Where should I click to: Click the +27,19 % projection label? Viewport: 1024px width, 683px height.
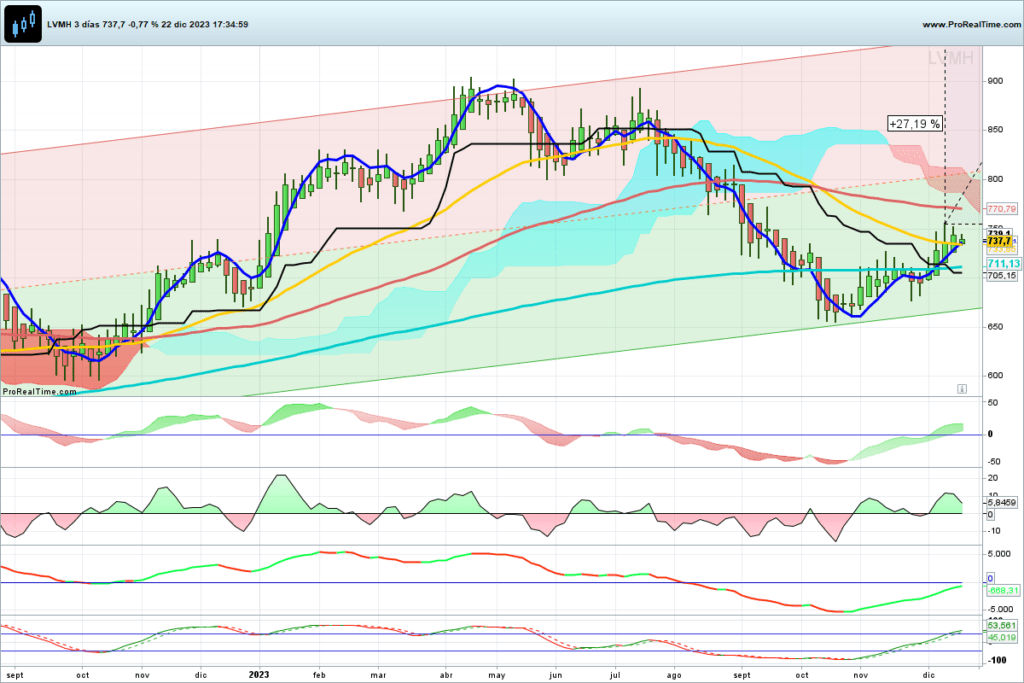click(915, 123)
